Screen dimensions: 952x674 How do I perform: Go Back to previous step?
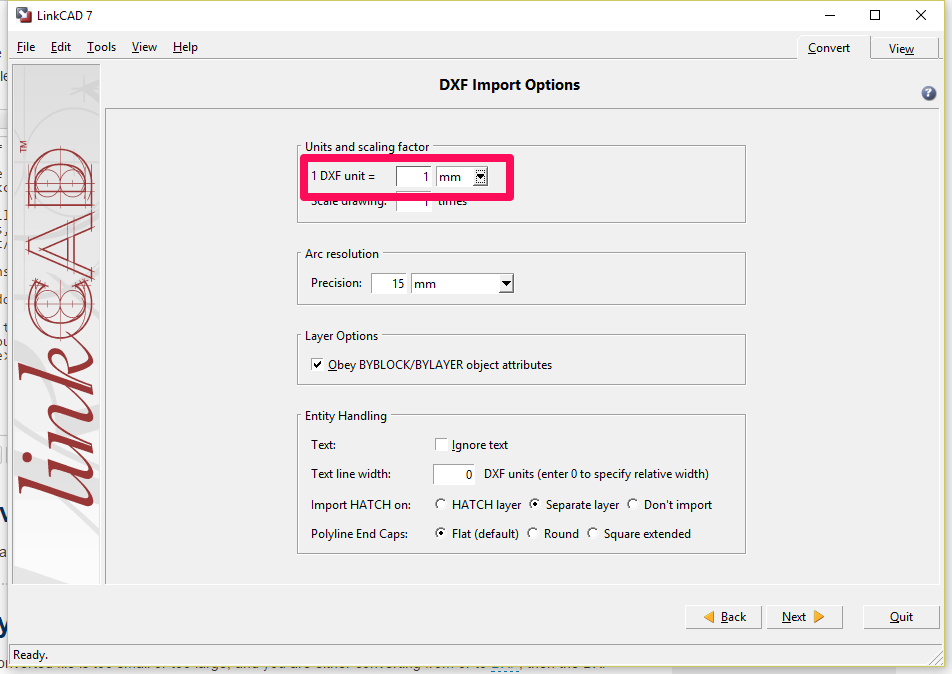(723, 617)
